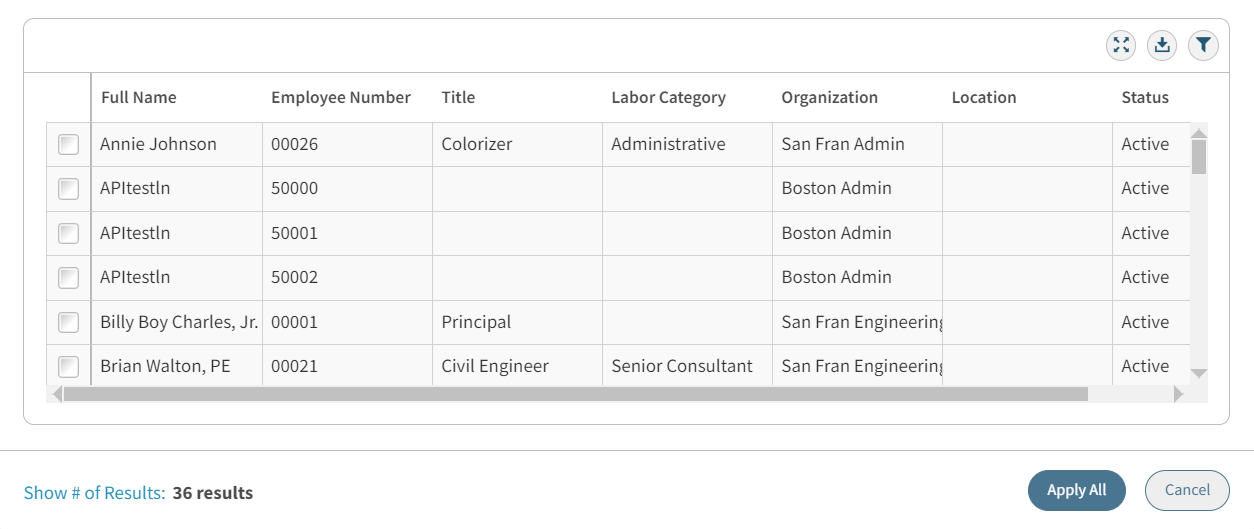Click the Labor Category column header

668,98
